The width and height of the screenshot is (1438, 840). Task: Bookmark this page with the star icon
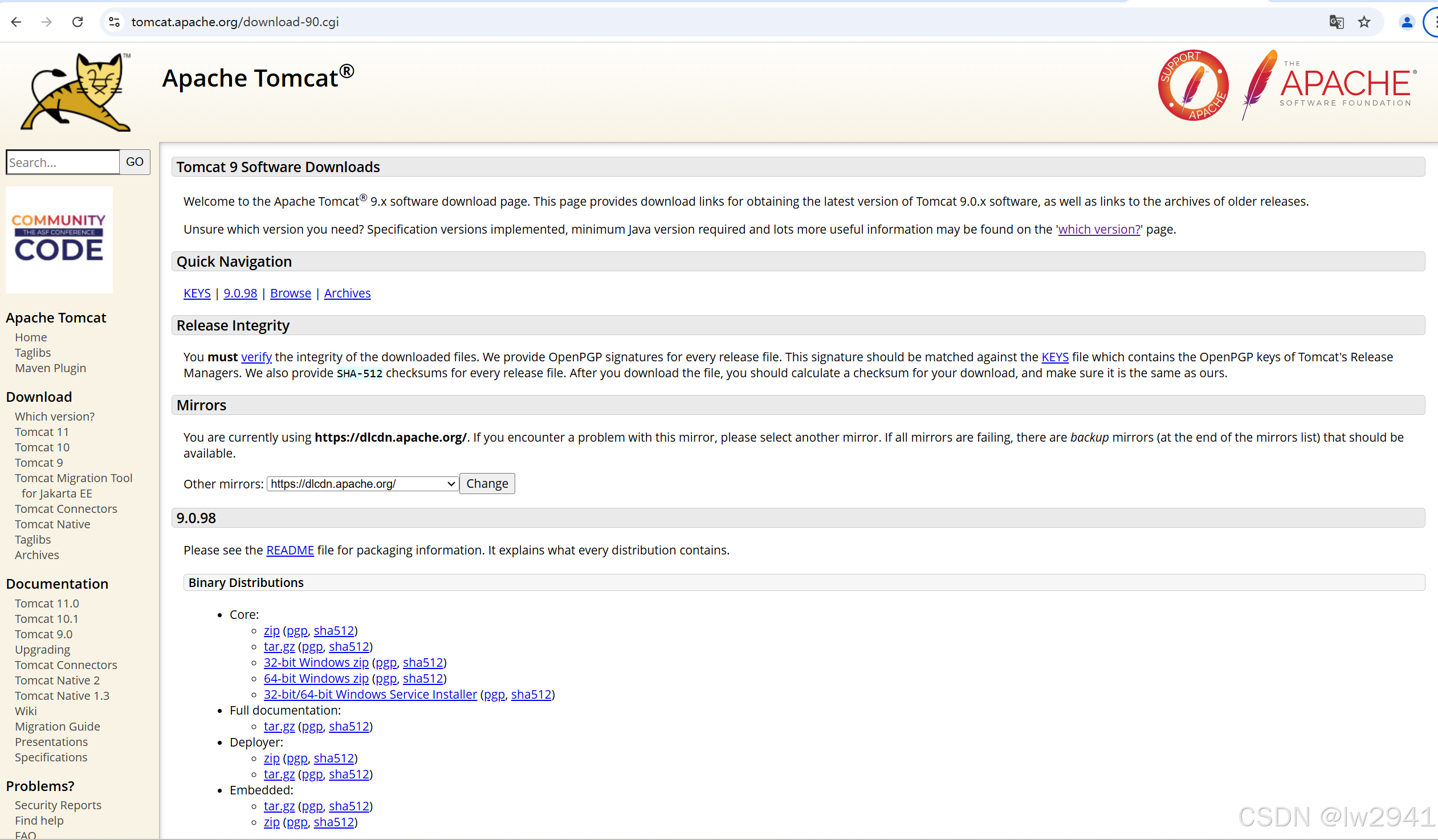[x=1364, y=22]
